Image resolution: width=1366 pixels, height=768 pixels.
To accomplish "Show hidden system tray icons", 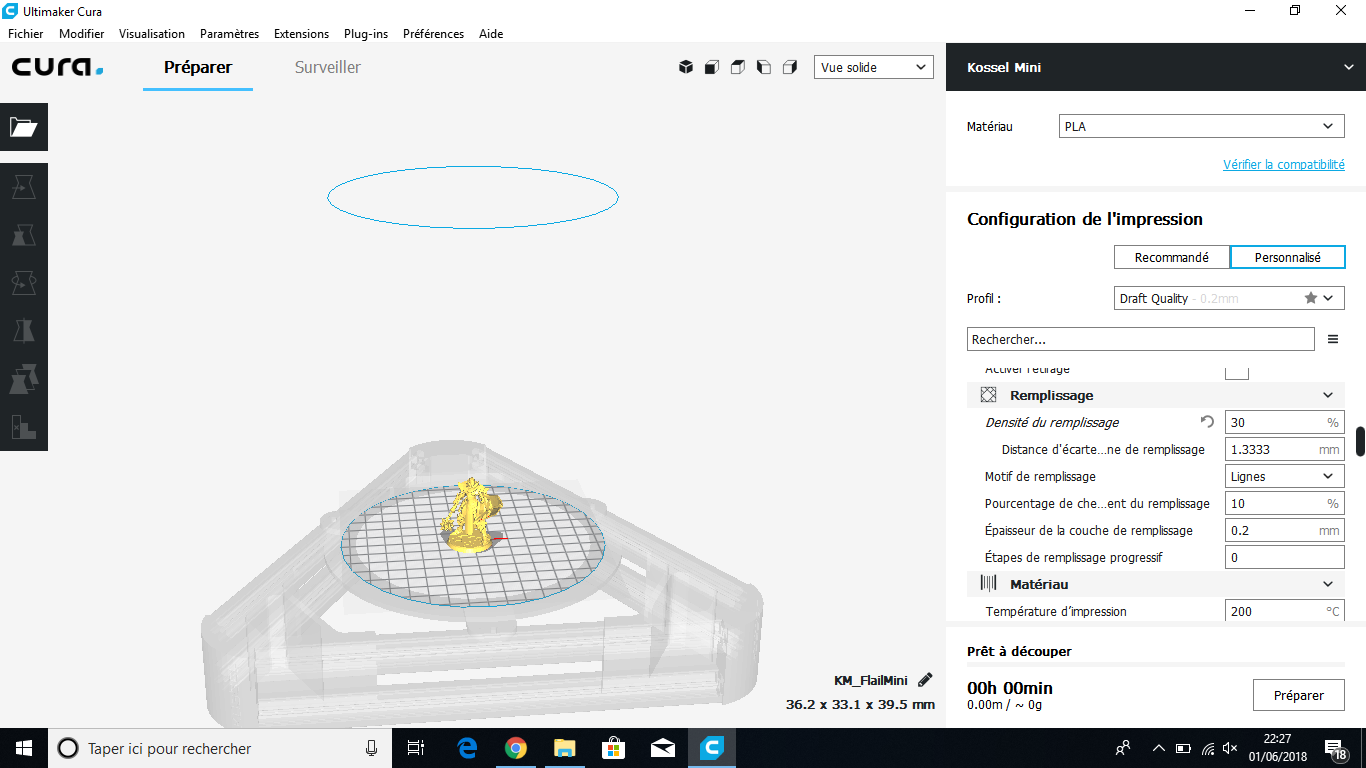I will [1159, 748].
